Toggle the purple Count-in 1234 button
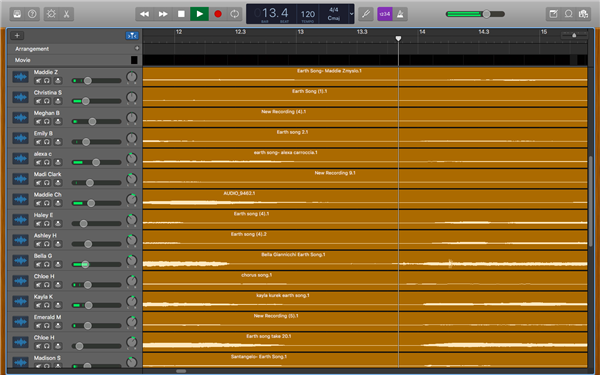Image resolution: width=600 pixels, height=375 pixels. tap(385, 14)
